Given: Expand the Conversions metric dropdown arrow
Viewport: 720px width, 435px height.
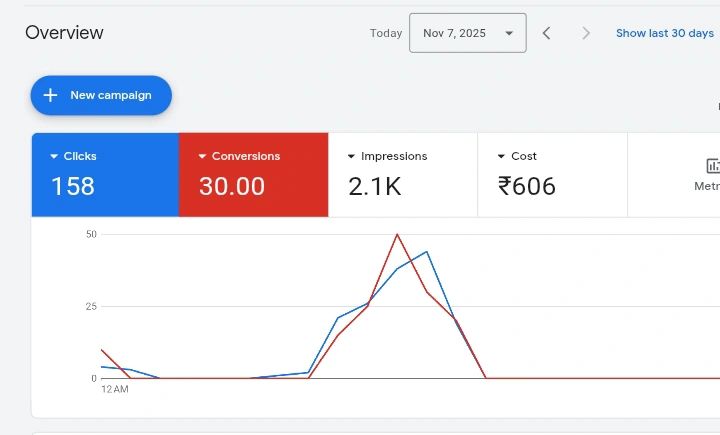Looking at the screenshot, I should [202, 157].
